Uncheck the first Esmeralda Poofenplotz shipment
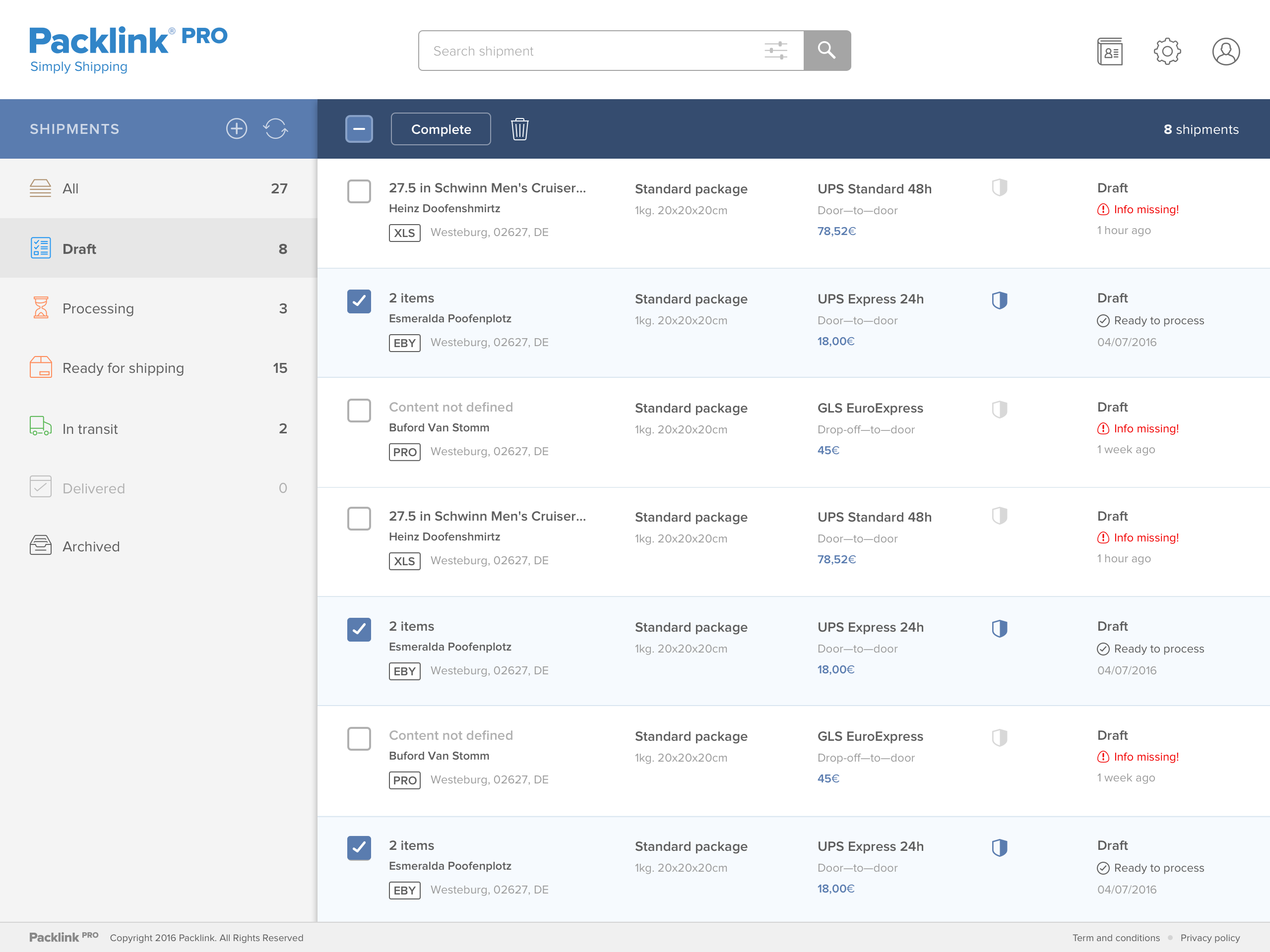Image resolution: width=1270 pixels, height=952 pixels. click(359, 301)
